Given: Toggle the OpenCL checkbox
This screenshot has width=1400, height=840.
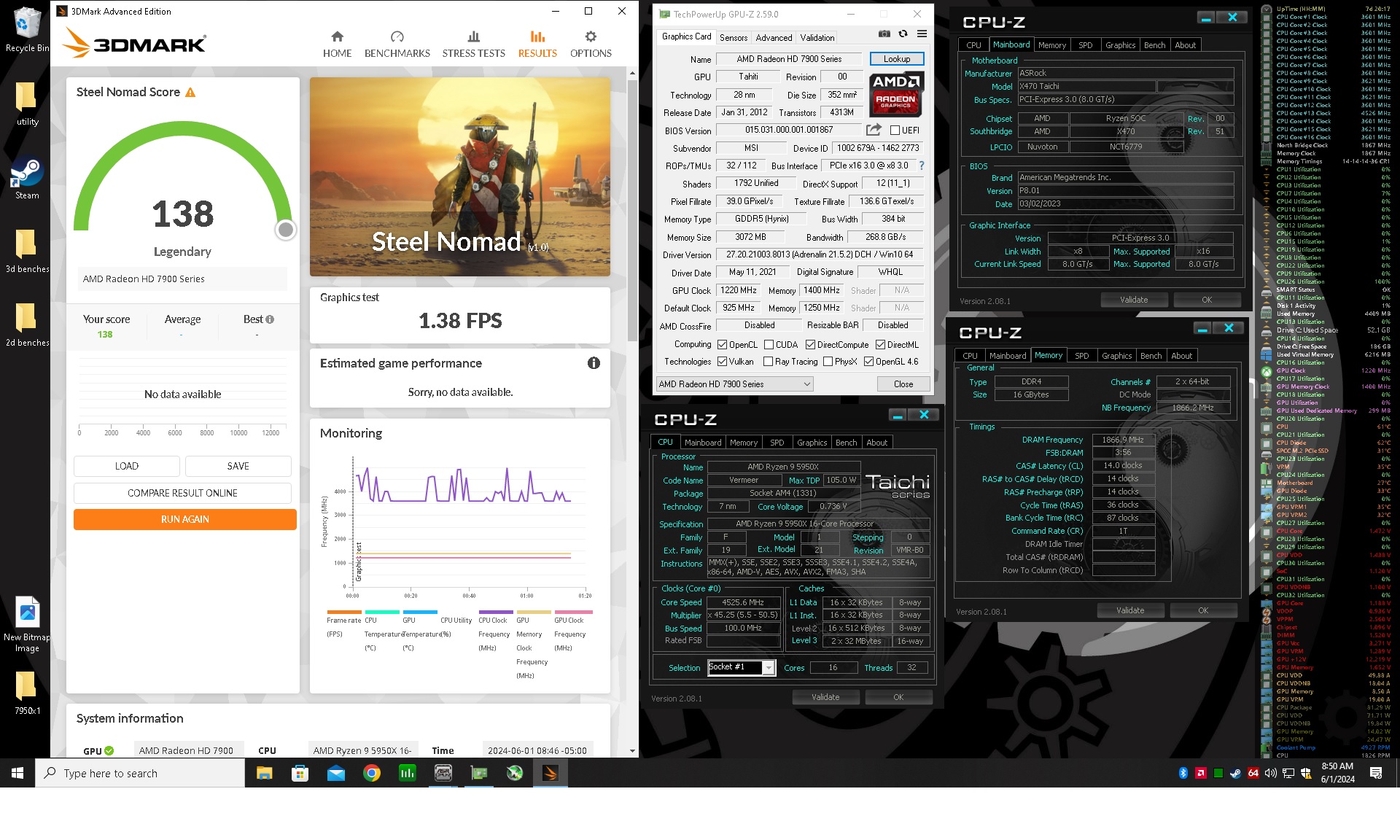Looking at the screenshot, I should (x=722, y=345).
